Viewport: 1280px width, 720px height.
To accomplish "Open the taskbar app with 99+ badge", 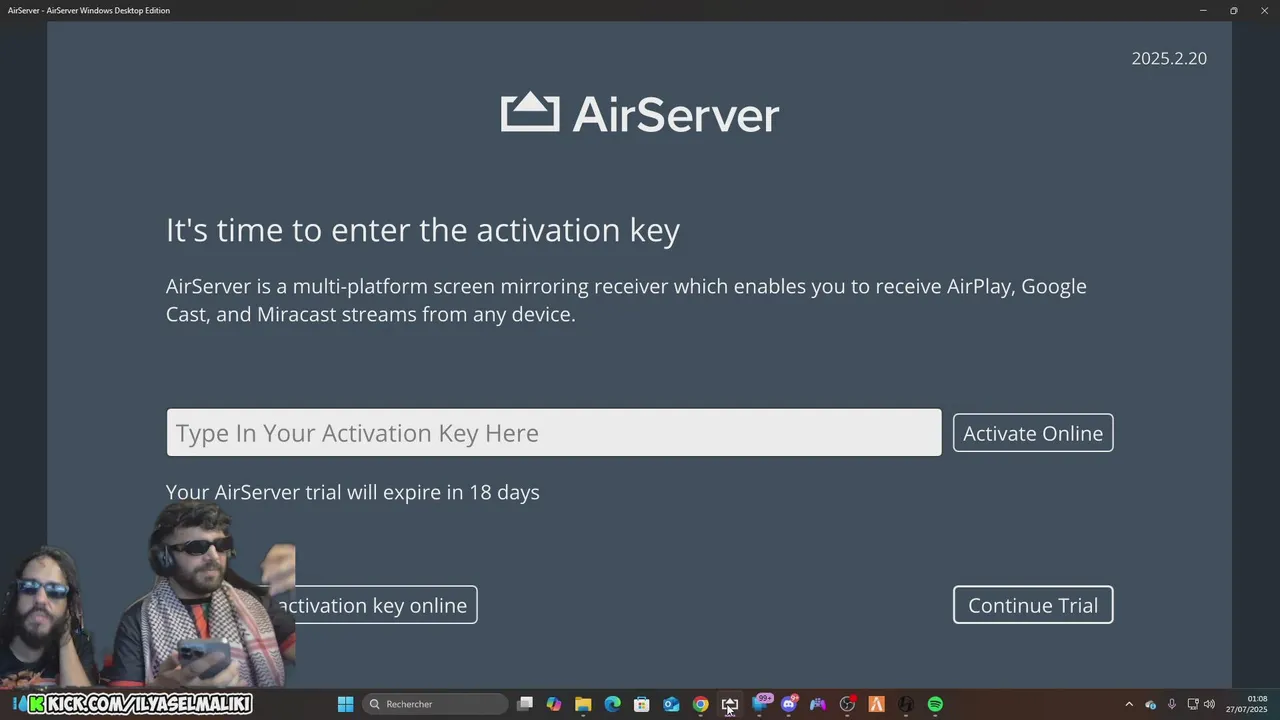I will (x=761, y=704).
